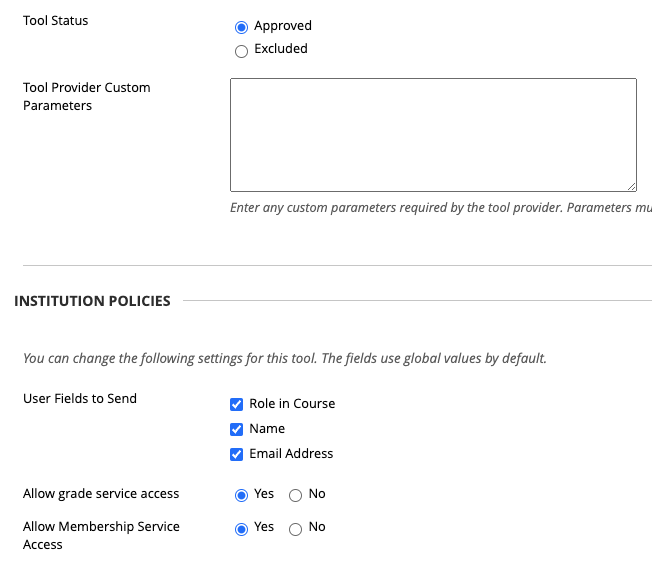Click inside the custom parameters text area
The width and height of the screenshot is (652, 574).
tap(433, 134)
